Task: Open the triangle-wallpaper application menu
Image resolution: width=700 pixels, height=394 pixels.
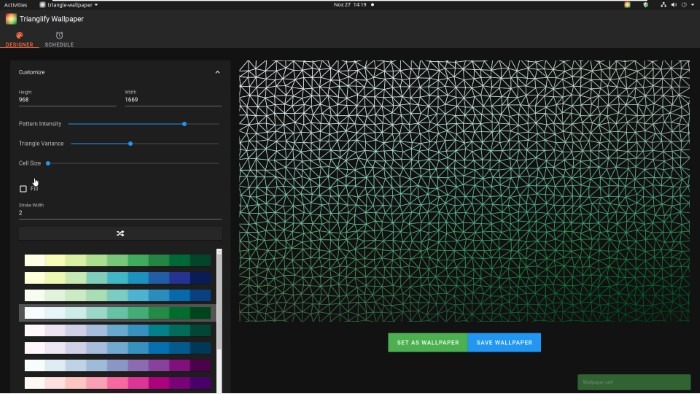Action: tap(68, 4)
